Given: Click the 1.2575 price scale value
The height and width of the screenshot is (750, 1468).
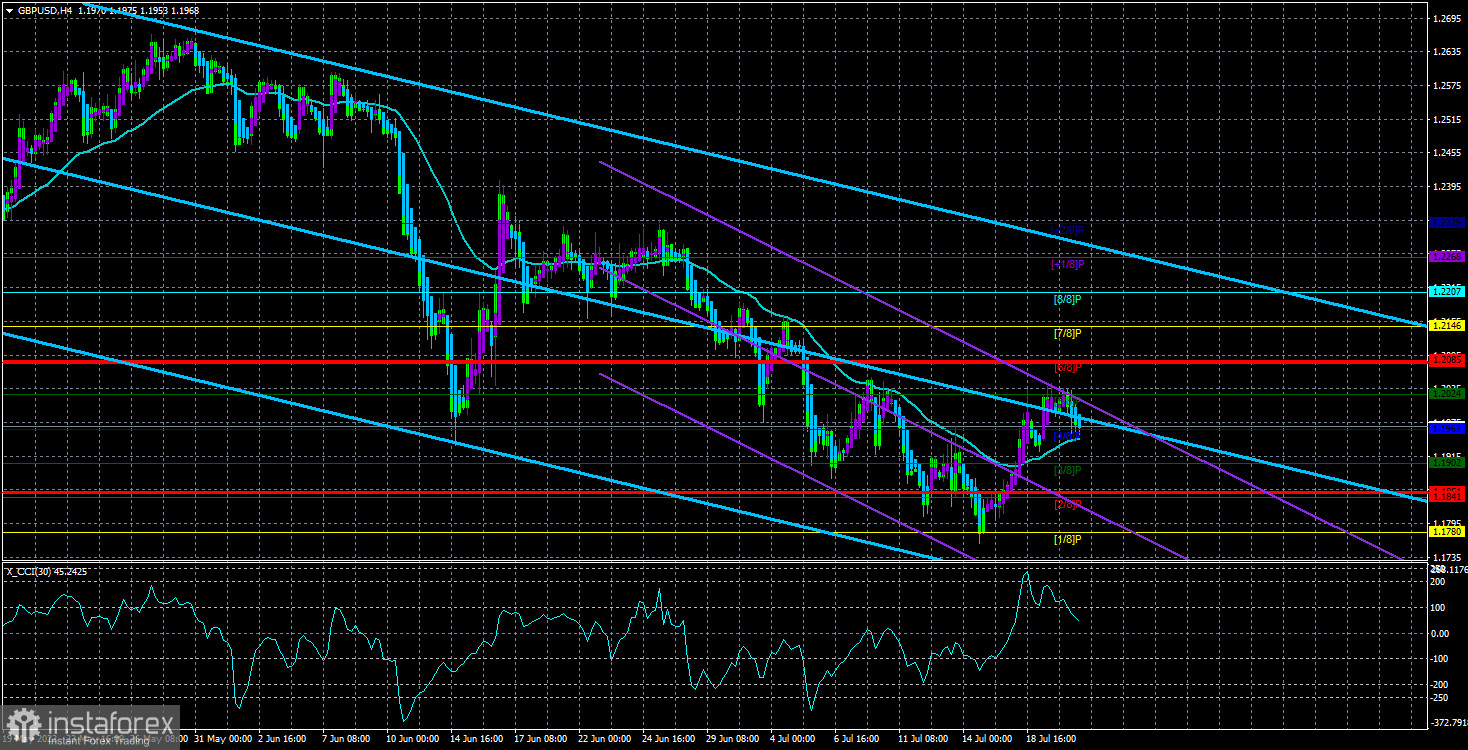Looking at the screenshot, I should click(1447, 86).
